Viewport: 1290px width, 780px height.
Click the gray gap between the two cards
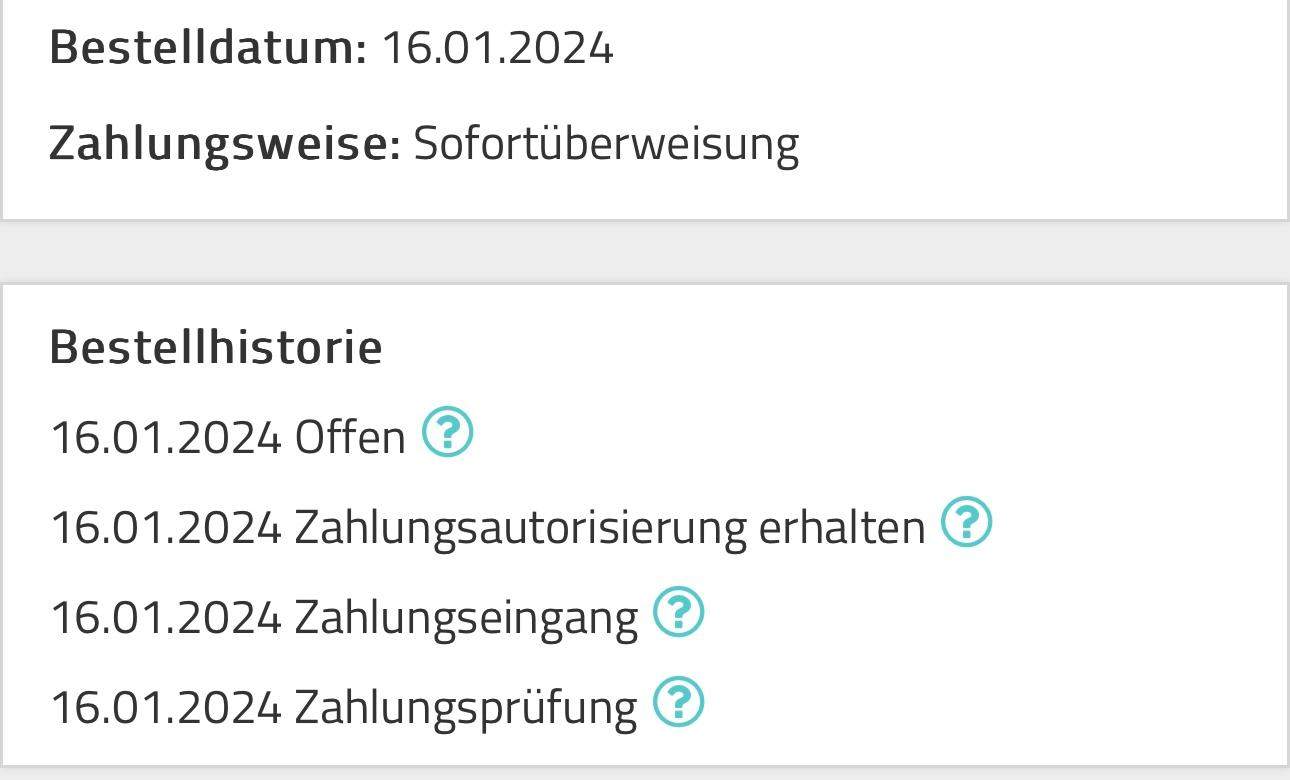[x=645, y=252]
